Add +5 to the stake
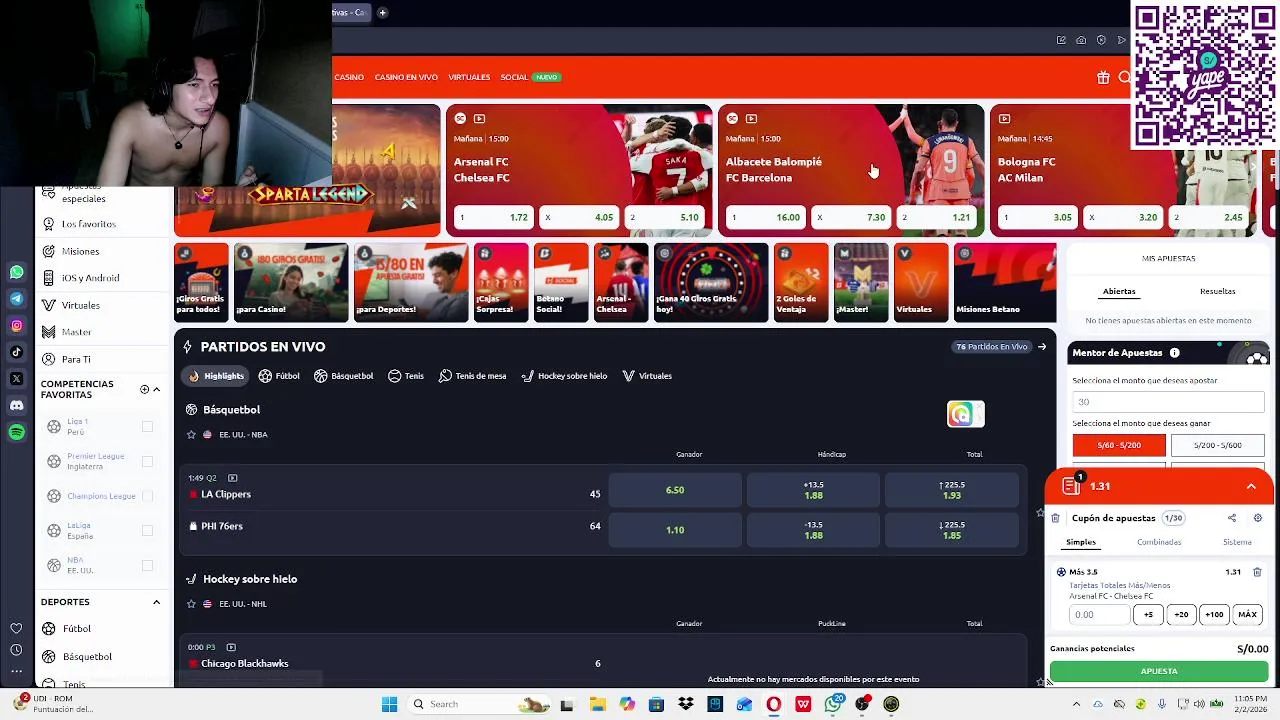The image size is (1280, 720). [x=1148, y=615]
